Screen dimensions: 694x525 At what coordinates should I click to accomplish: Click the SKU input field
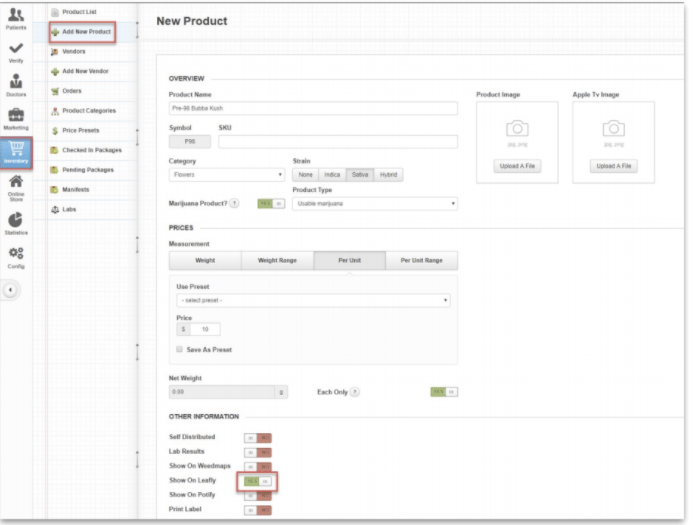click(338, 142)
